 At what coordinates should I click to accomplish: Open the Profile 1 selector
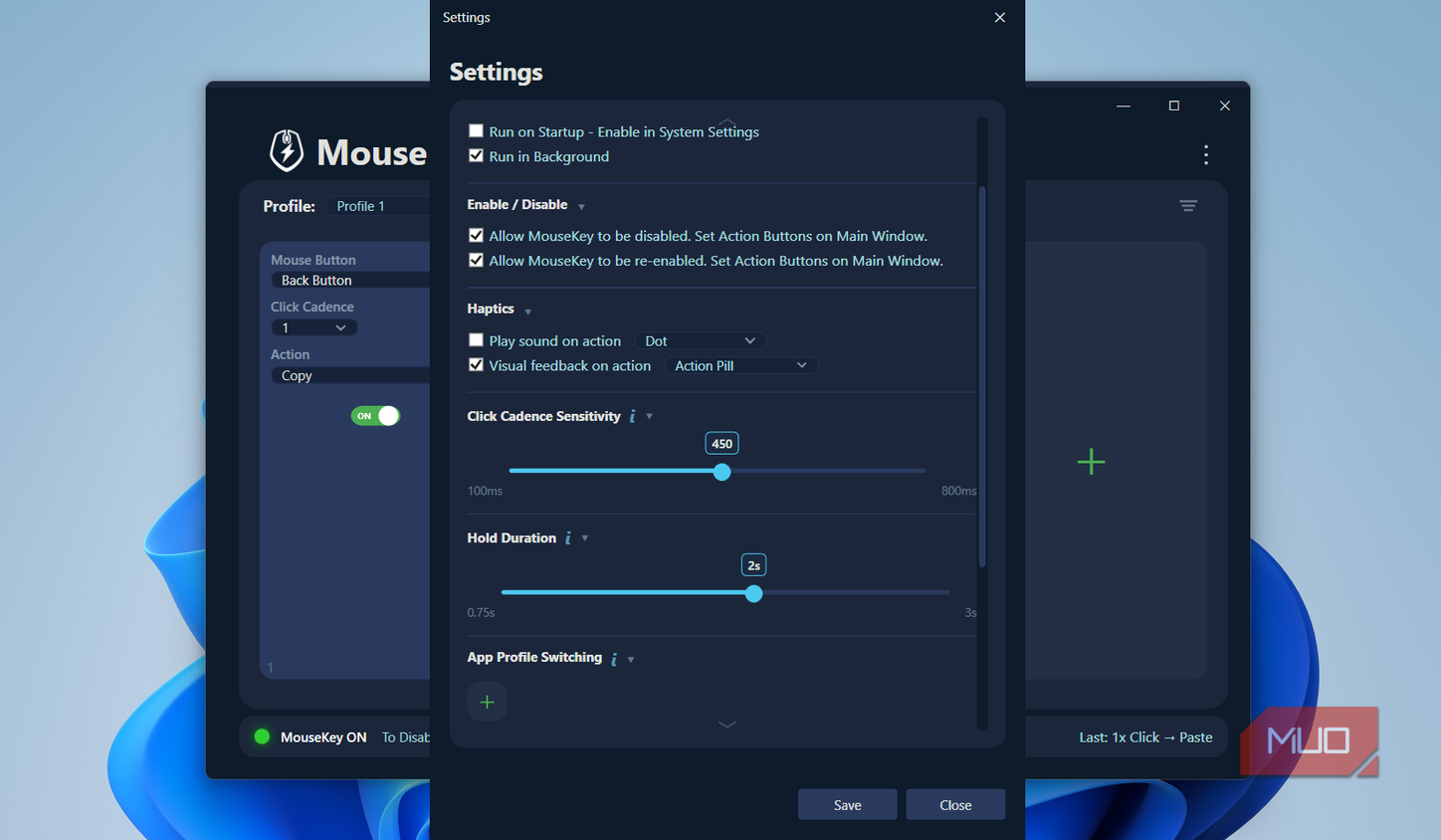tap(378, 206)
